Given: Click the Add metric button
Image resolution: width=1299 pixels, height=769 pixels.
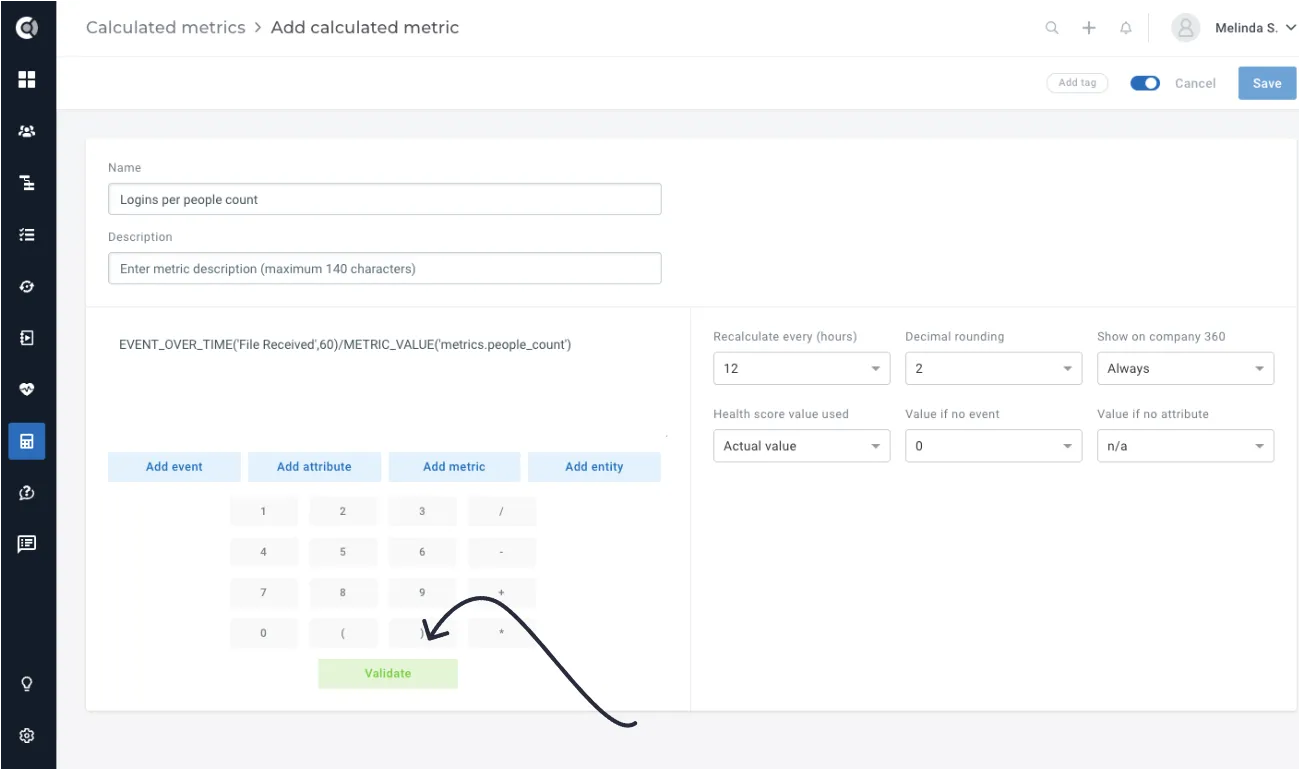Looking at the screenshot, I should (x=454, y=467).
